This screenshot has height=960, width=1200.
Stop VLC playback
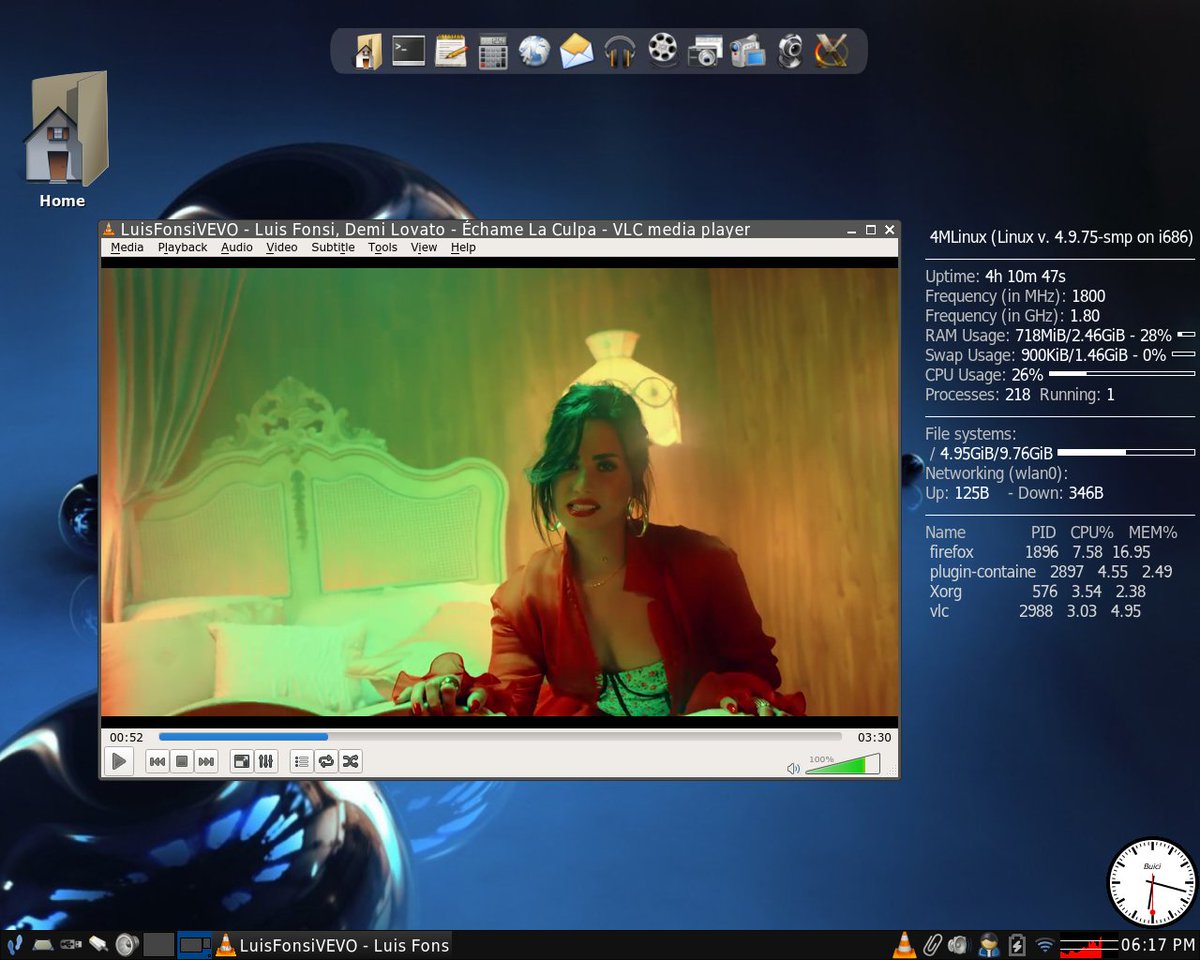tap(182, 762)
